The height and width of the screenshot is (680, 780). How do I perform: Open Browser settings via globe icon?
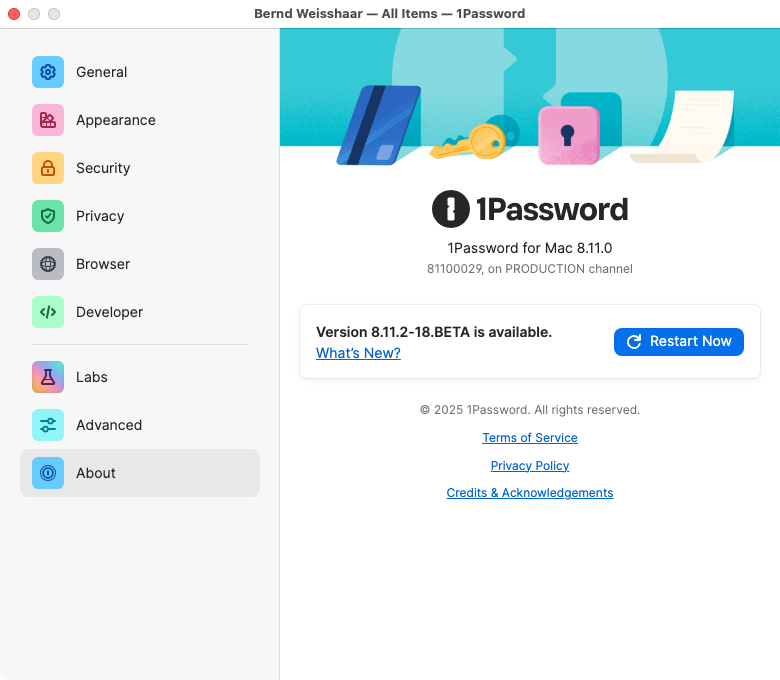48,264
